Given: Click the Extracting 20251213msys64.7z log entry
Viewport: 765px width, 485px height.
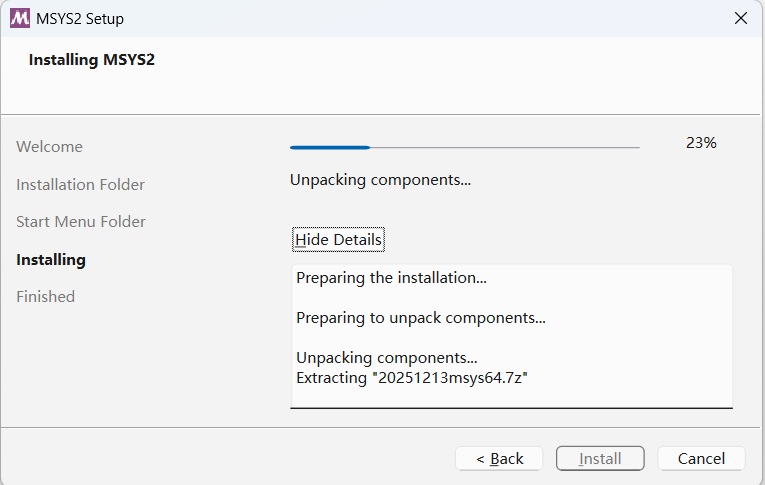Looking at the screenshot, I should pyautogui.click(x=412, y=377).
